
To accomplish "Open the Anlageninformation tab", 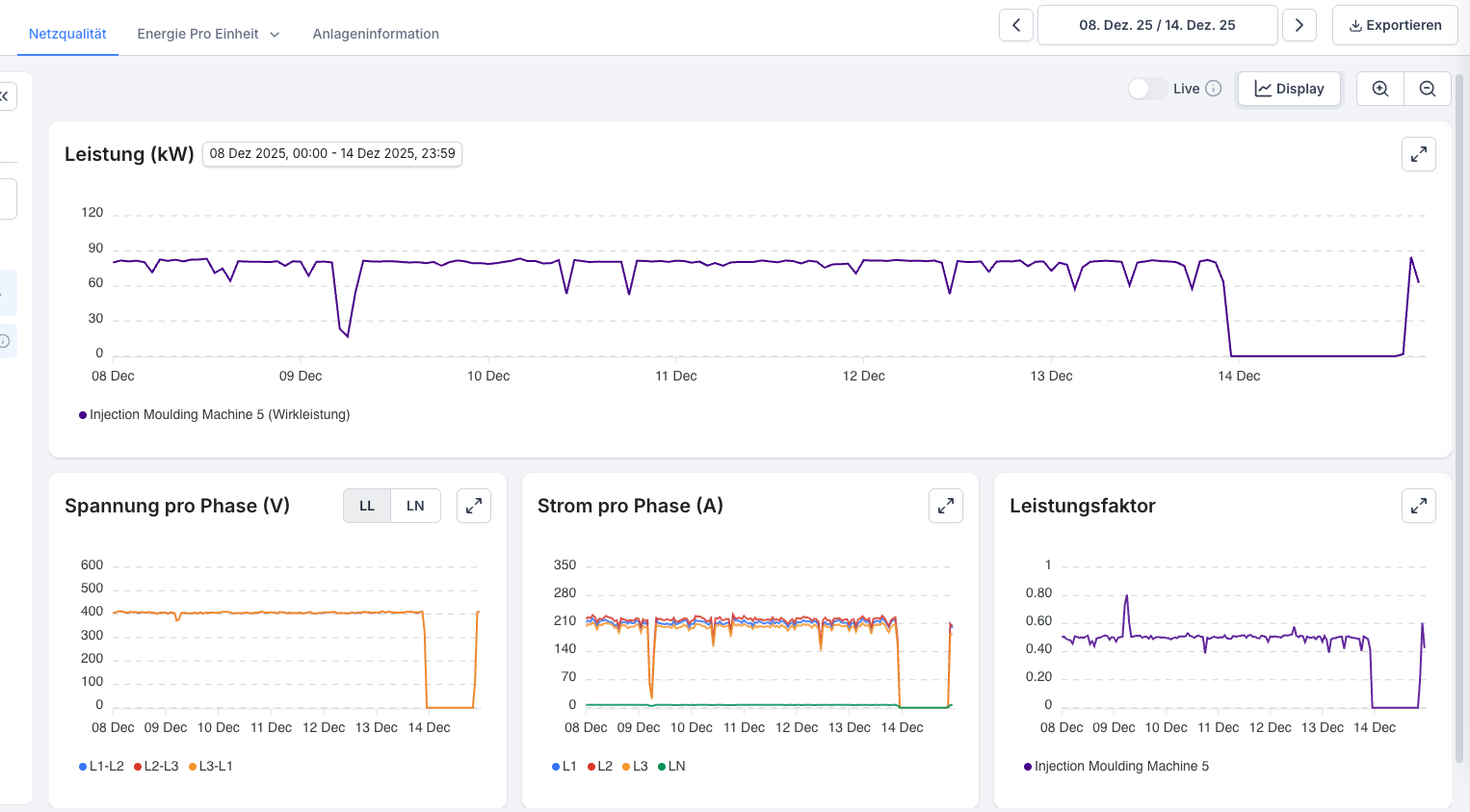I will click(x=376, y=34).
